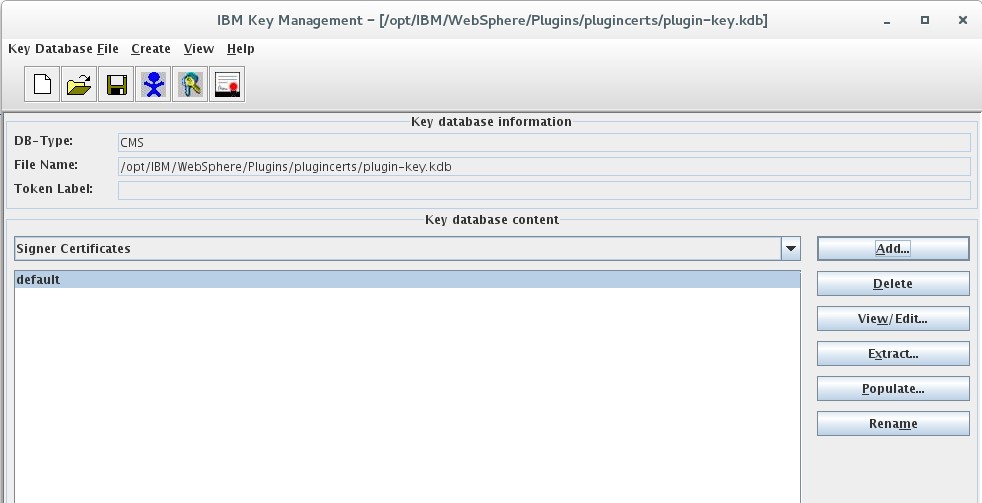Open the Help menu

[x=240, y=49]
